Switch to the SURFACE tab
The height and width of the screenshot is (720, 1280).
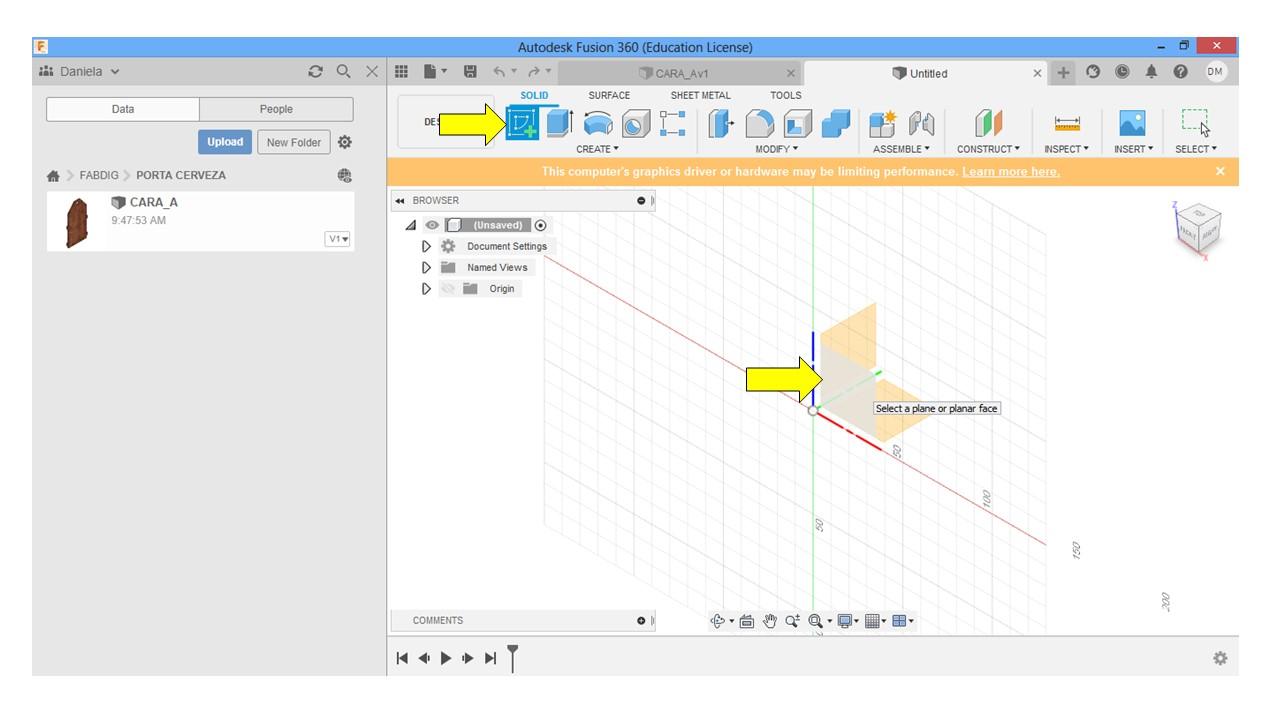point(609,96)
